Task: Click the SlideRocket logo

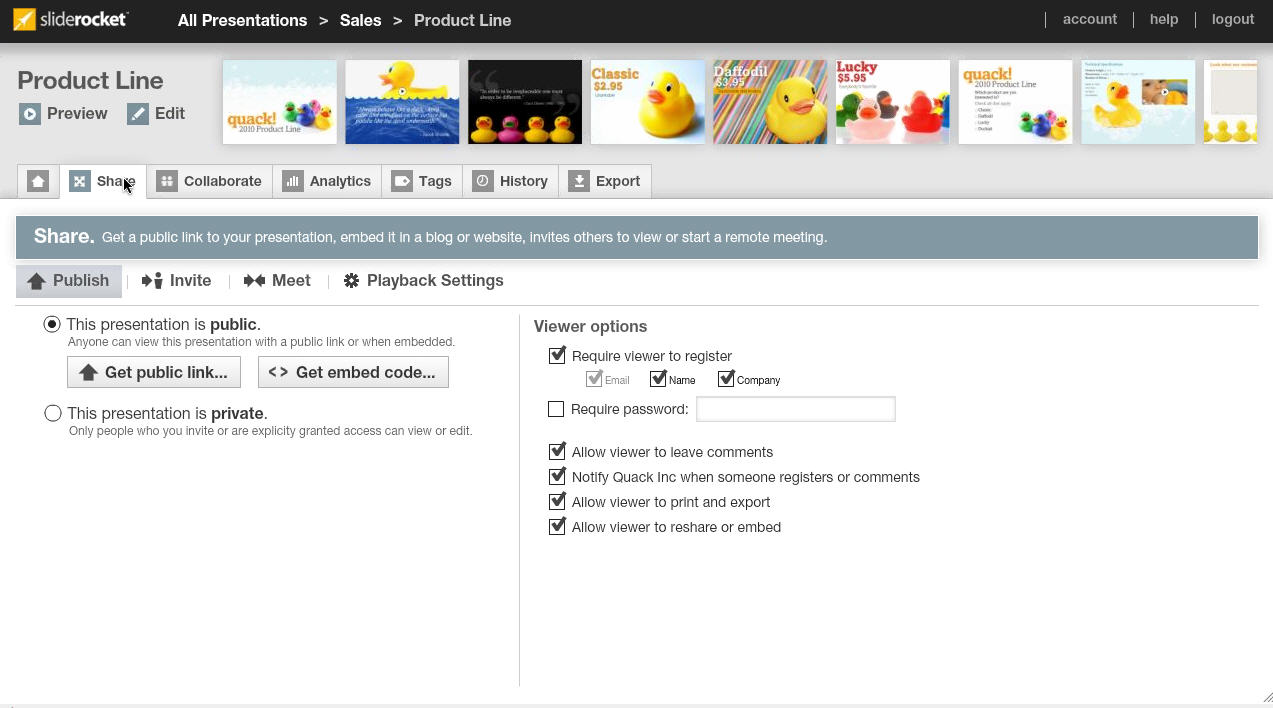Action: pyautogui.click(x=71, y=19)
